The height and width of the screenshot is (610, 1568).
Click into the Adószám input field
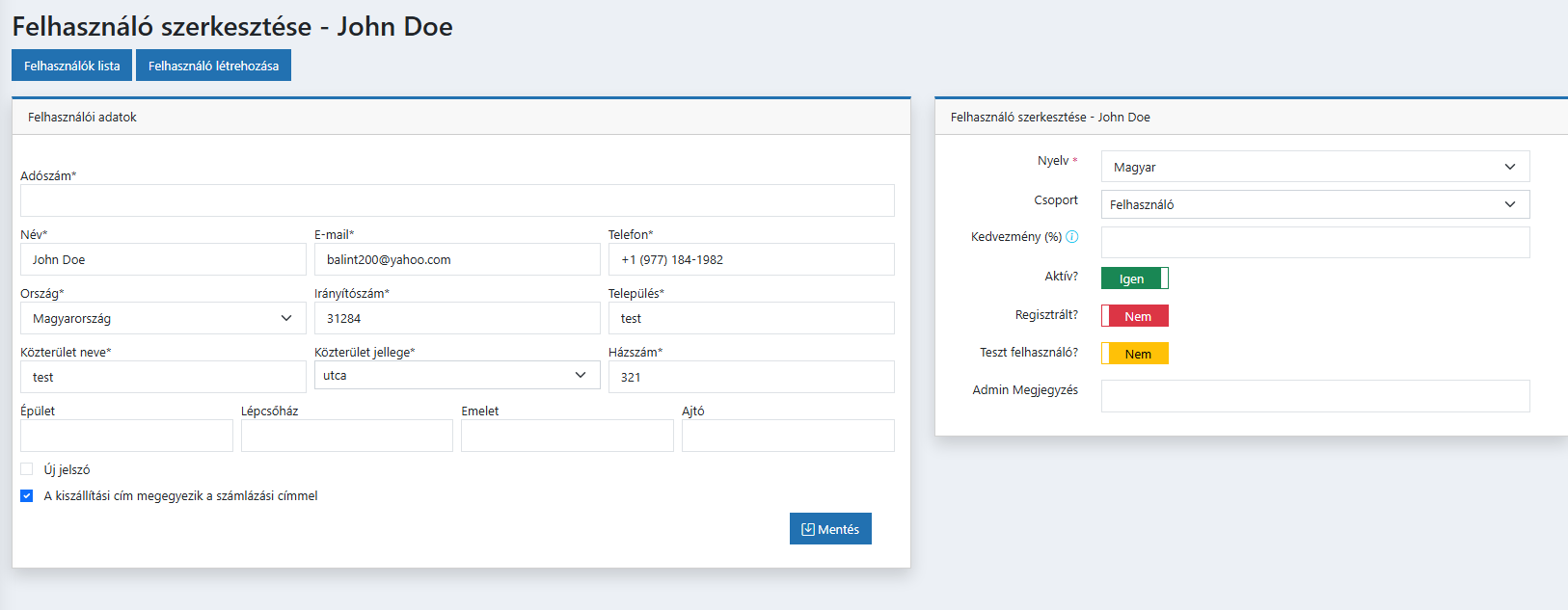pyautogui.click(x=457, y=200)
